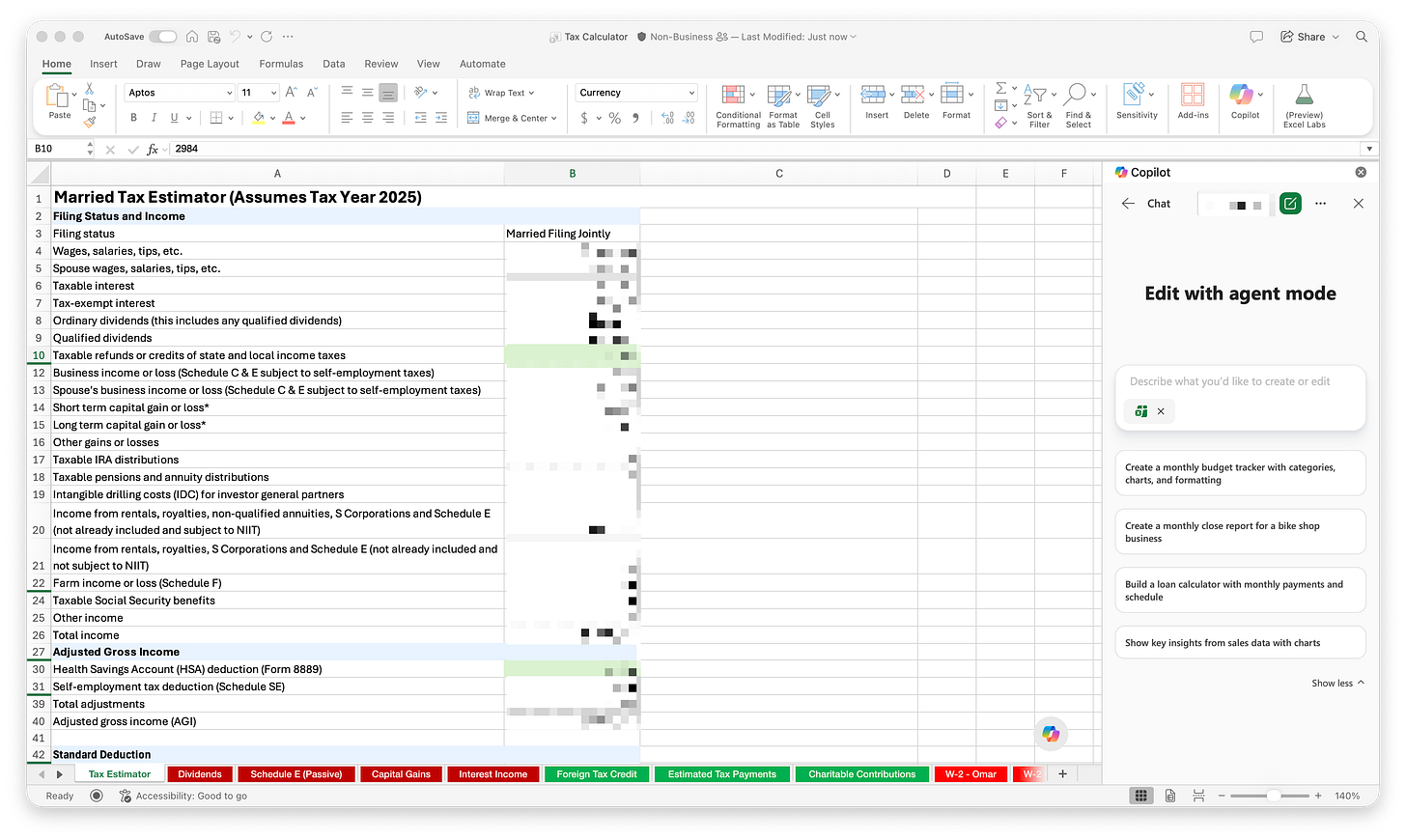Switch to the Dividends sheet tab

pos(200,774)
